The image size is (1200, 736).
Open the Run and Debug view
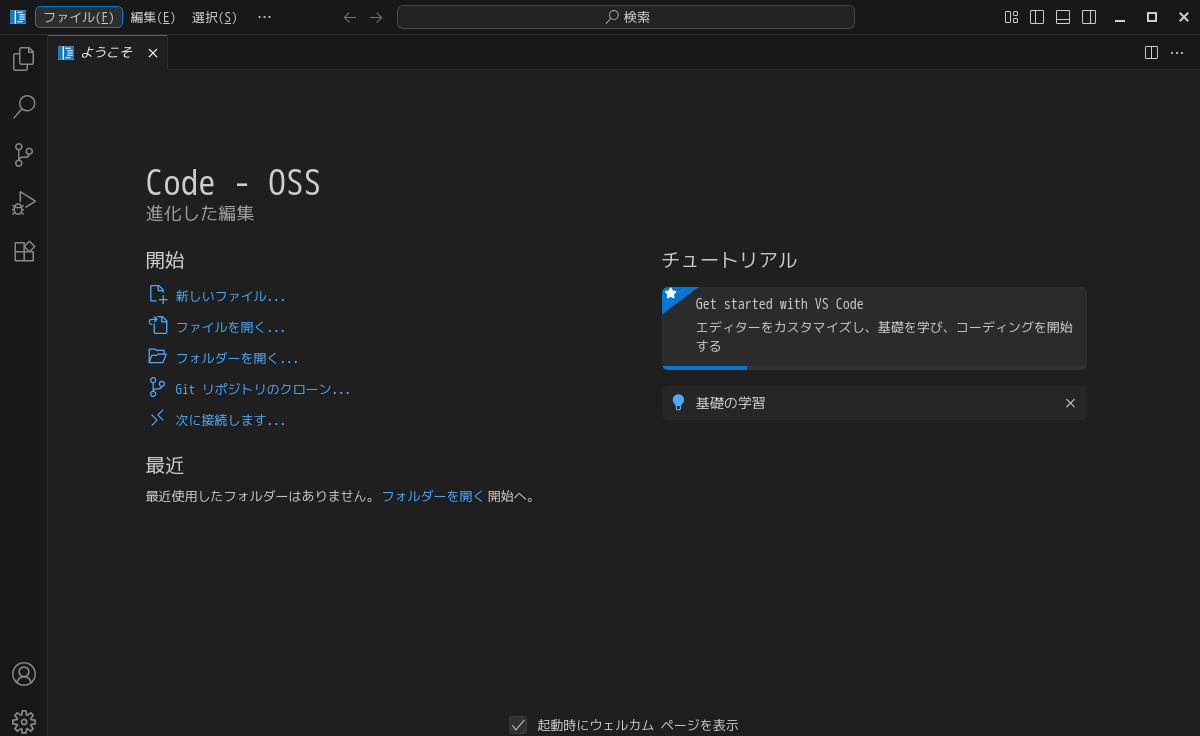click(24, 203)
